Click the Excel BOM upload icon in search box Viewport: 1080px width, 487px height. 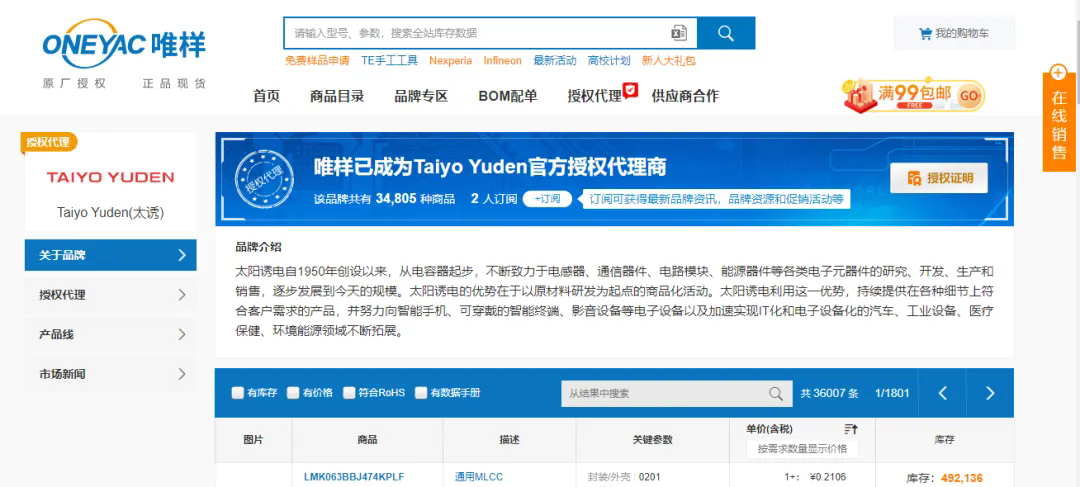click(x=678, y=33)
